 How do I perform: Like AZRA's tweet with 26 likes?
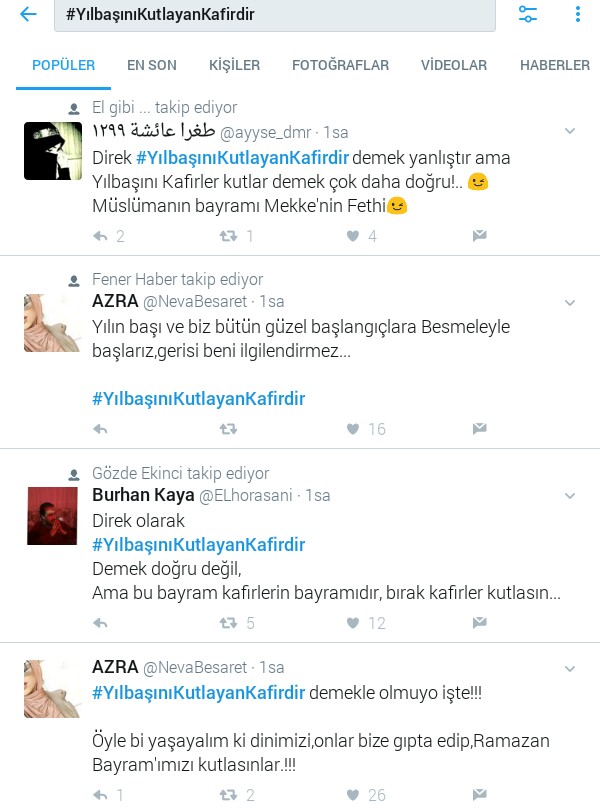[353, 795]
